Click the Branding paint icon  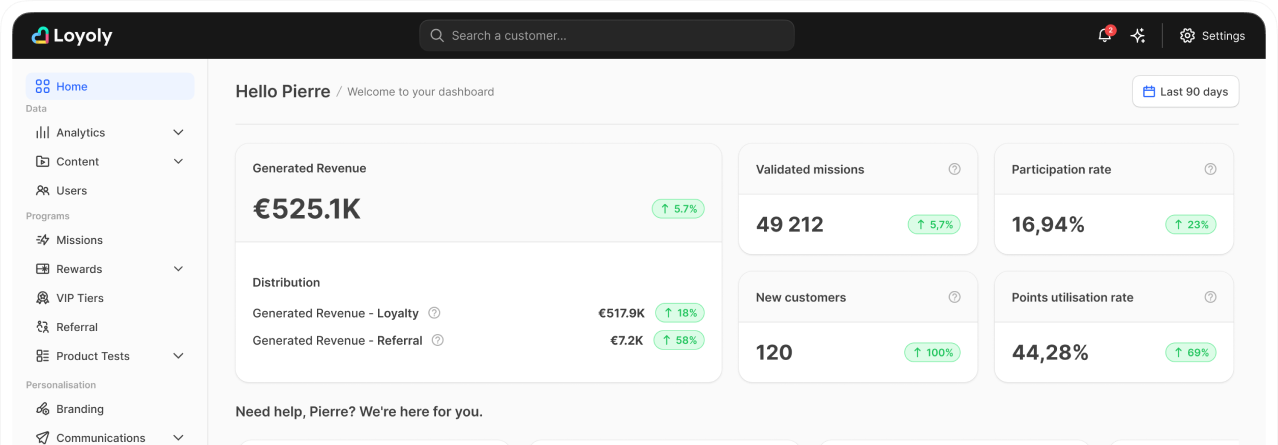(42, 409)
